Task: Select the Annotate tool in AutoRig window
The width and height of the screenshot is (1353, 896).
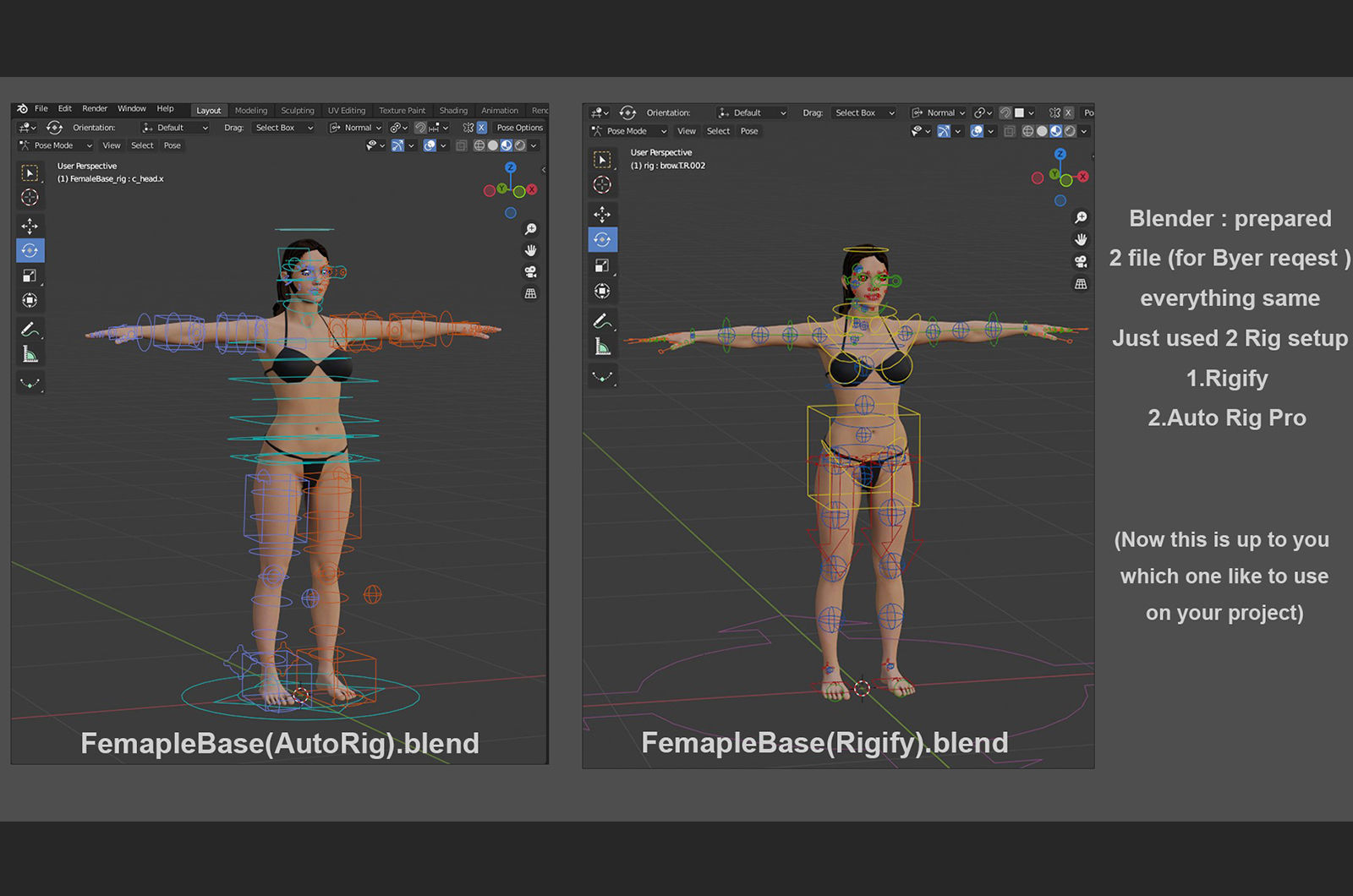Action: [x=30, y=329]
